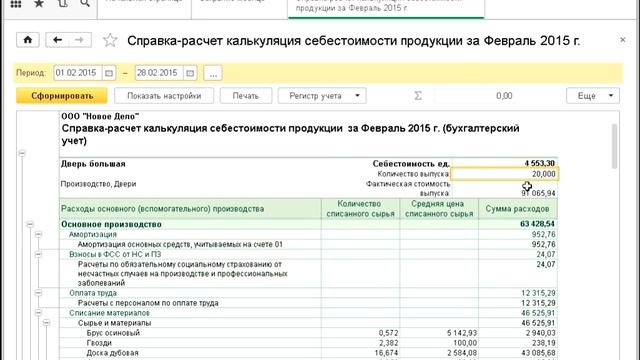Click column header Сумма расходов
Viewport: 640px width, 360px height.
coord(518,209)
